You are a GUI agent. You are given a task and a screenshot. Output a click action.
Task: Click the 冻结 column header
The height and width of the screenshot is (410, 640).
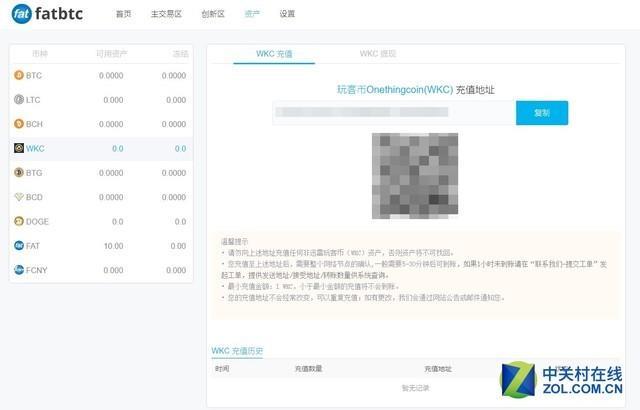(180, 54)
